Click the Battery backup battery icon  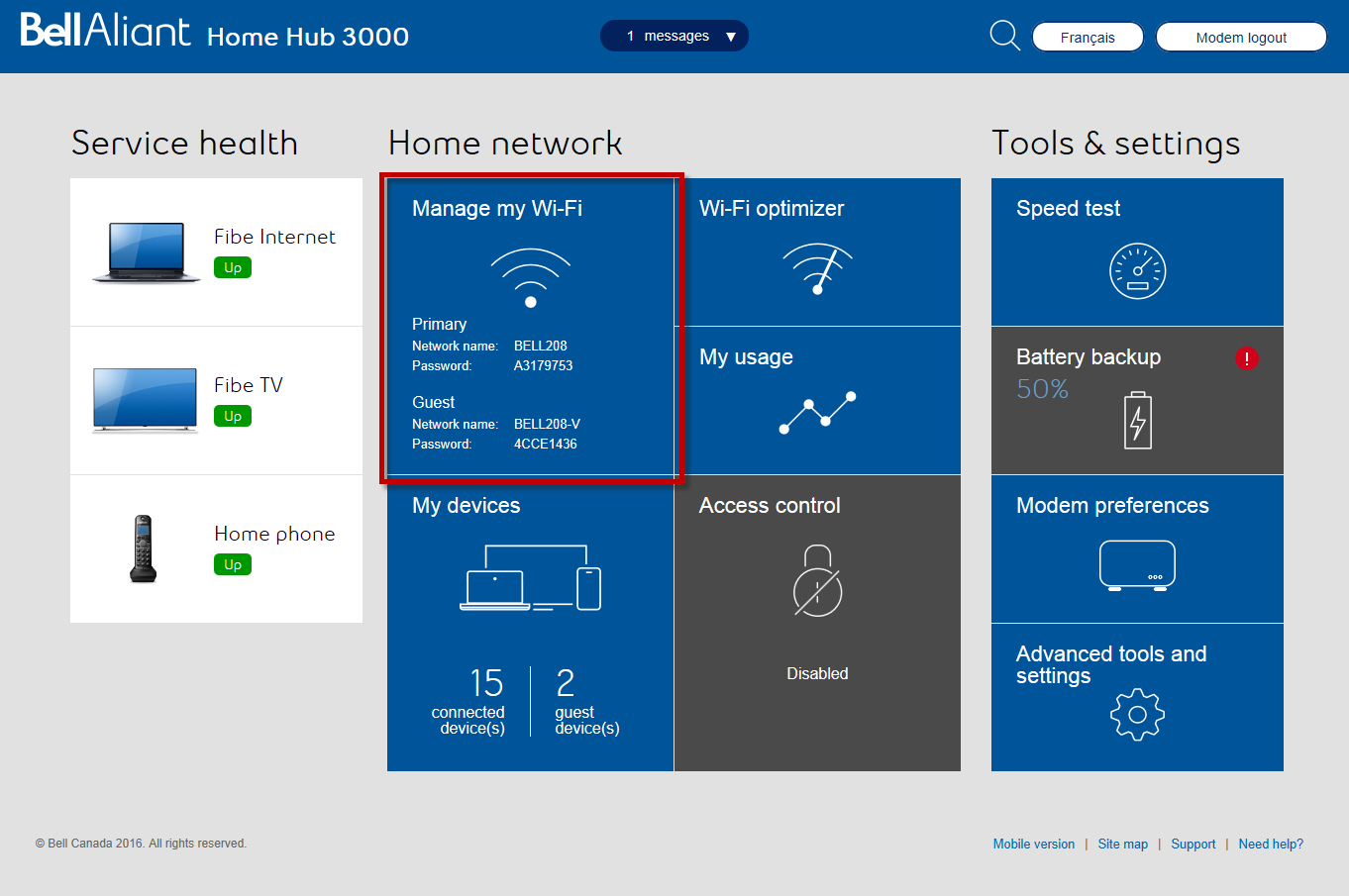click(1138, 420)
